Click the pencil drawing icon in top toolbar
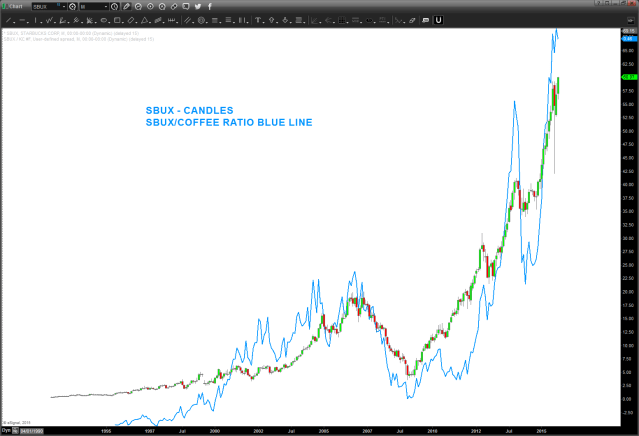Viewport: 639px width, 436px height. pos(125,6)
